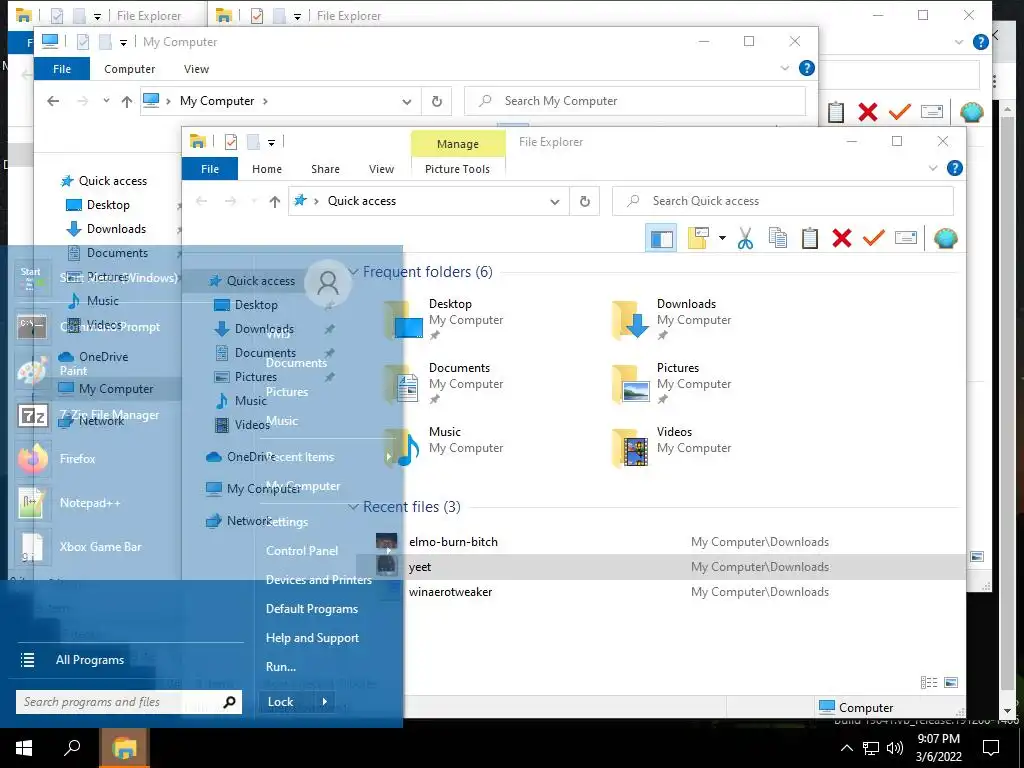Refresh the Quick access address bar
The height and width of the screenshot is (768, 1024).
tap(584, 201)
